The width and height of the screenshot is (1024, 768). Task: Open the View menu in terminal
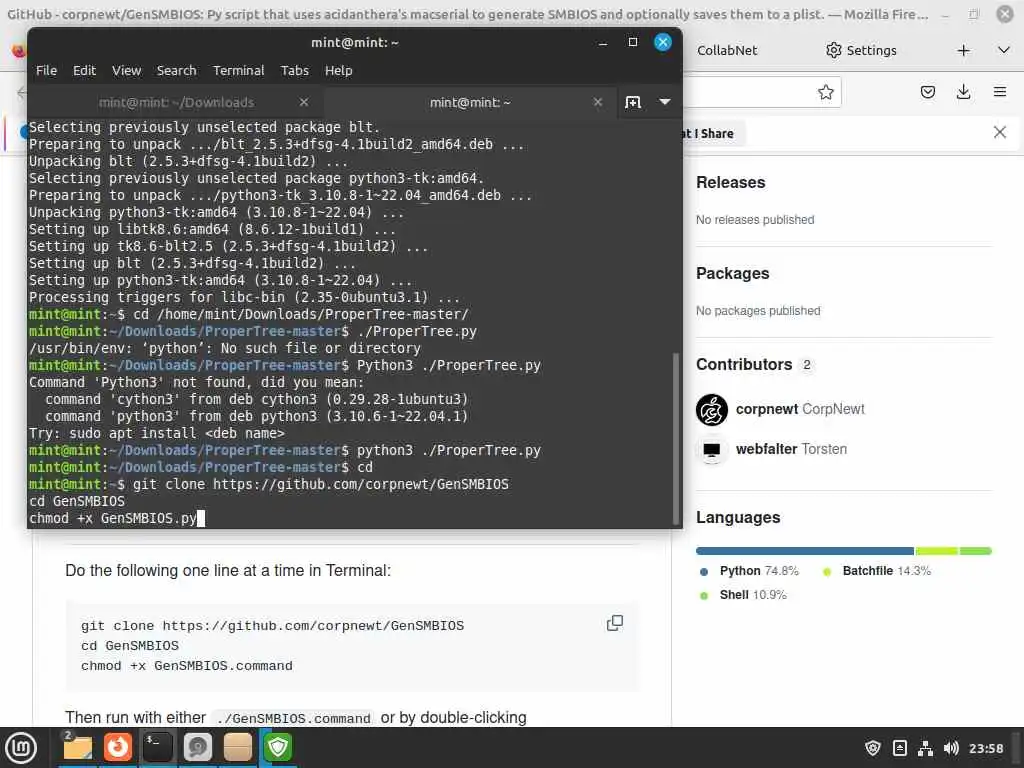point(126,71)
